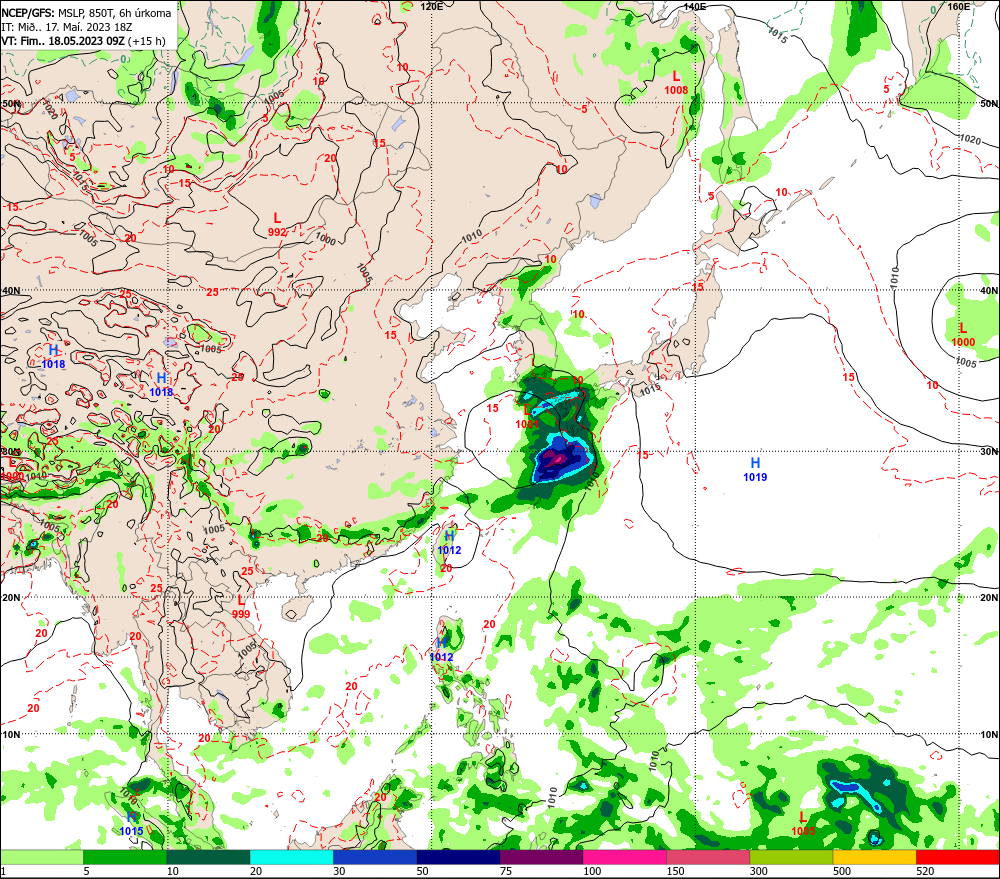Click the green 5–10 mm legend swatch
Screen dimensions: 1000x879
pos(125,857)
